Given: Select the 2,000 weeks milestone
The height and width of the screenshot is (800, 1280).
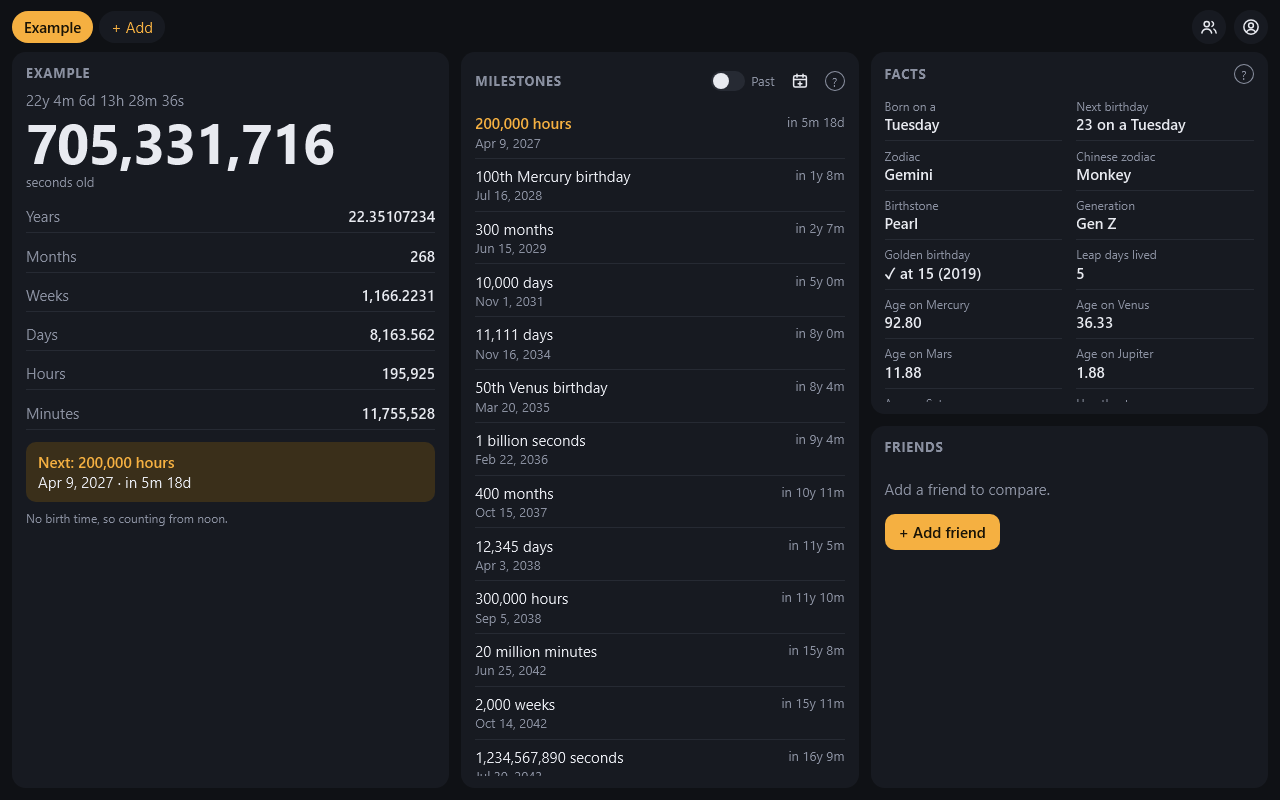Looking at the screenshot, I should click(660, 714).
